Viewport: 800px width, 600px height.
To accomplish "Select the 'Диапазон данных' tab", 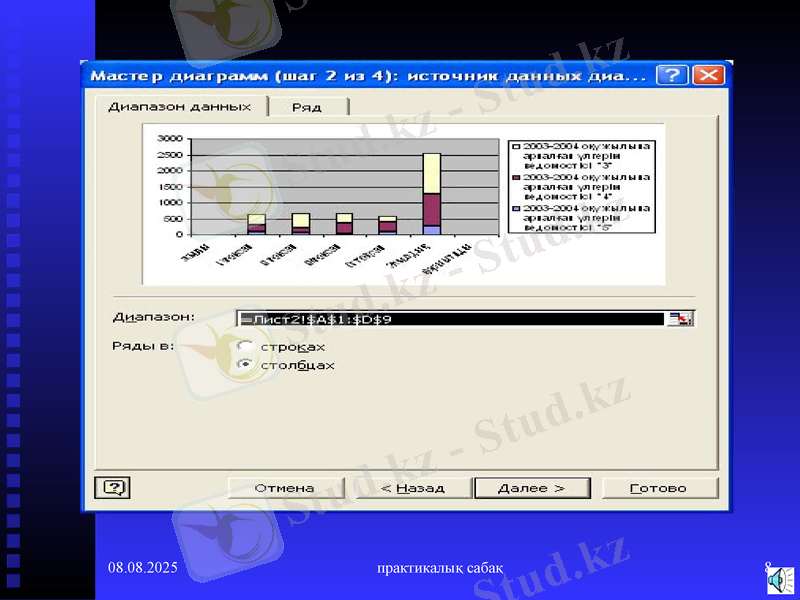I will [180, 106].
